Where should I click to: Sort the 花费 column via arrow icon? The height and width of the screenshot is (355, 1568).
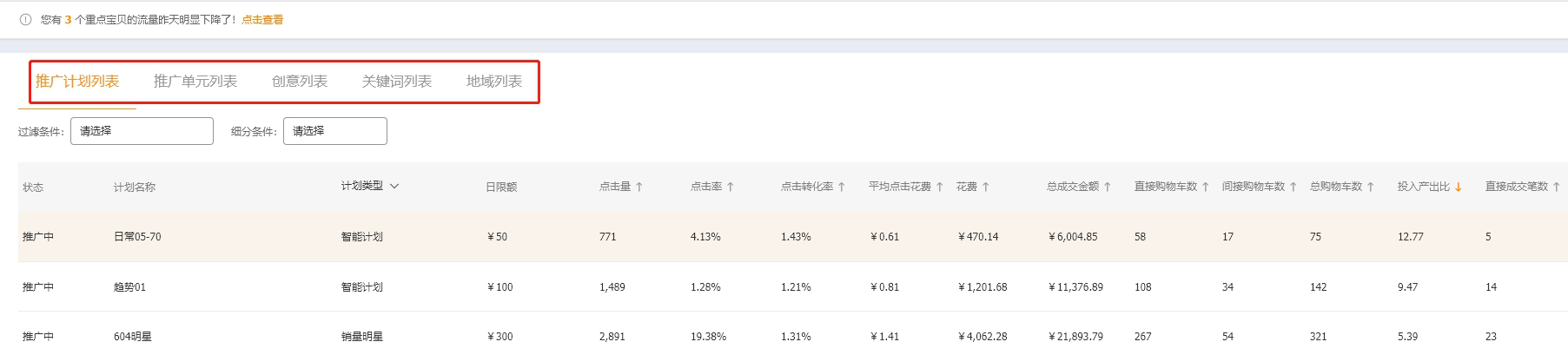986,187
